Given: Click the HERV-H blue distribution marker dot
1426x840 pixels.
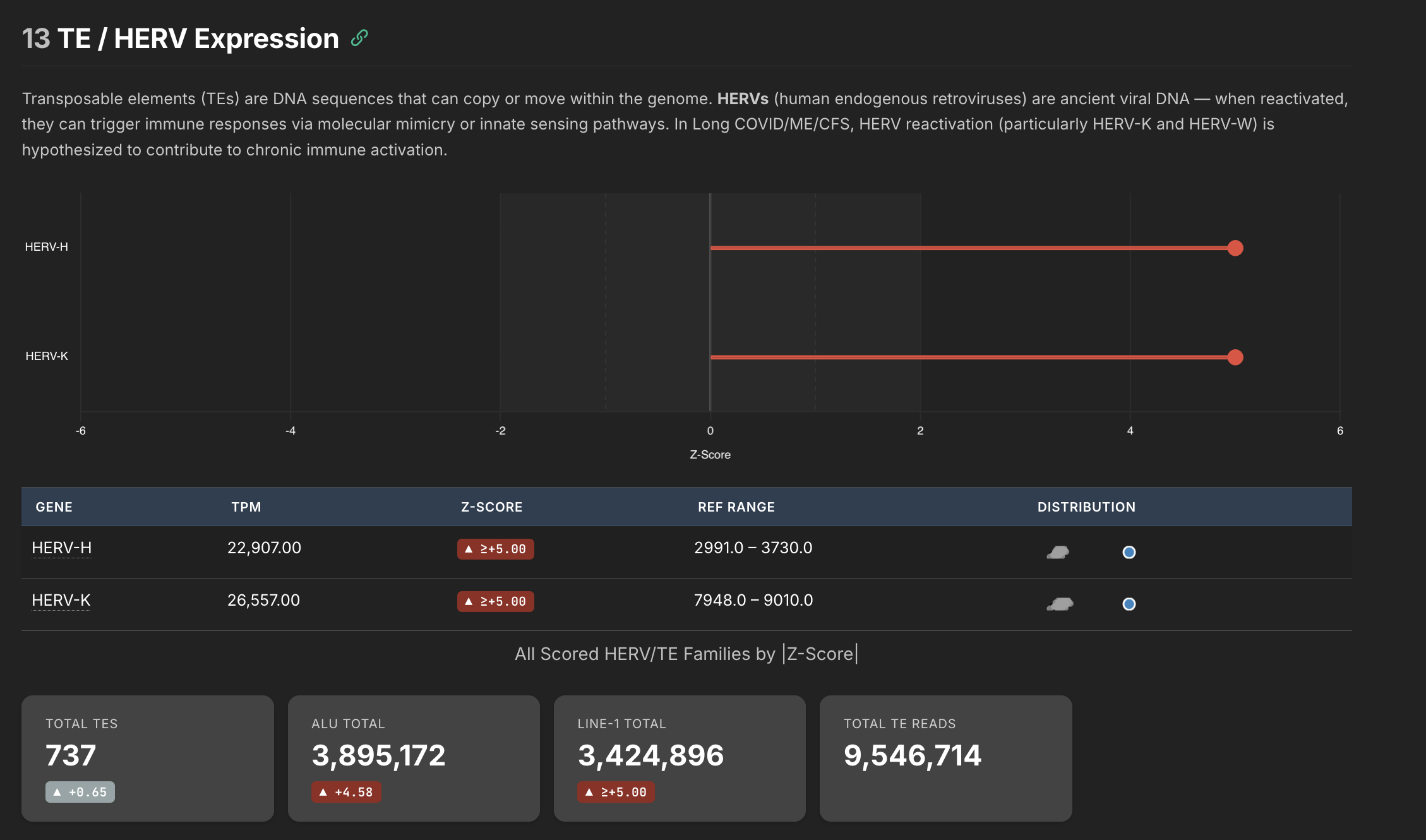Looking at the screenshot, I should click(x=1129, y=553).
